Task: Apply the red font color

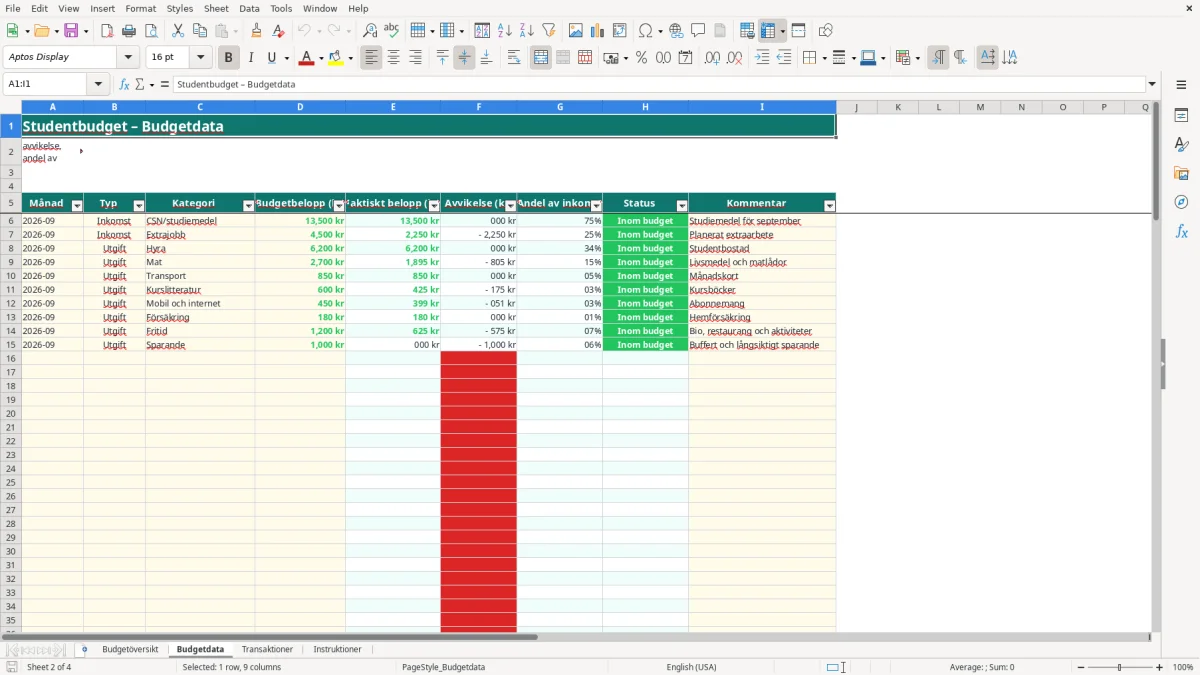Action: 306,58
